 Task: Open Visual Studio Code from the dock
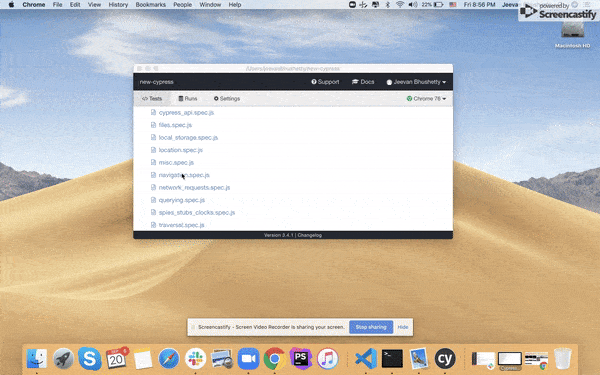coord(366,359)
